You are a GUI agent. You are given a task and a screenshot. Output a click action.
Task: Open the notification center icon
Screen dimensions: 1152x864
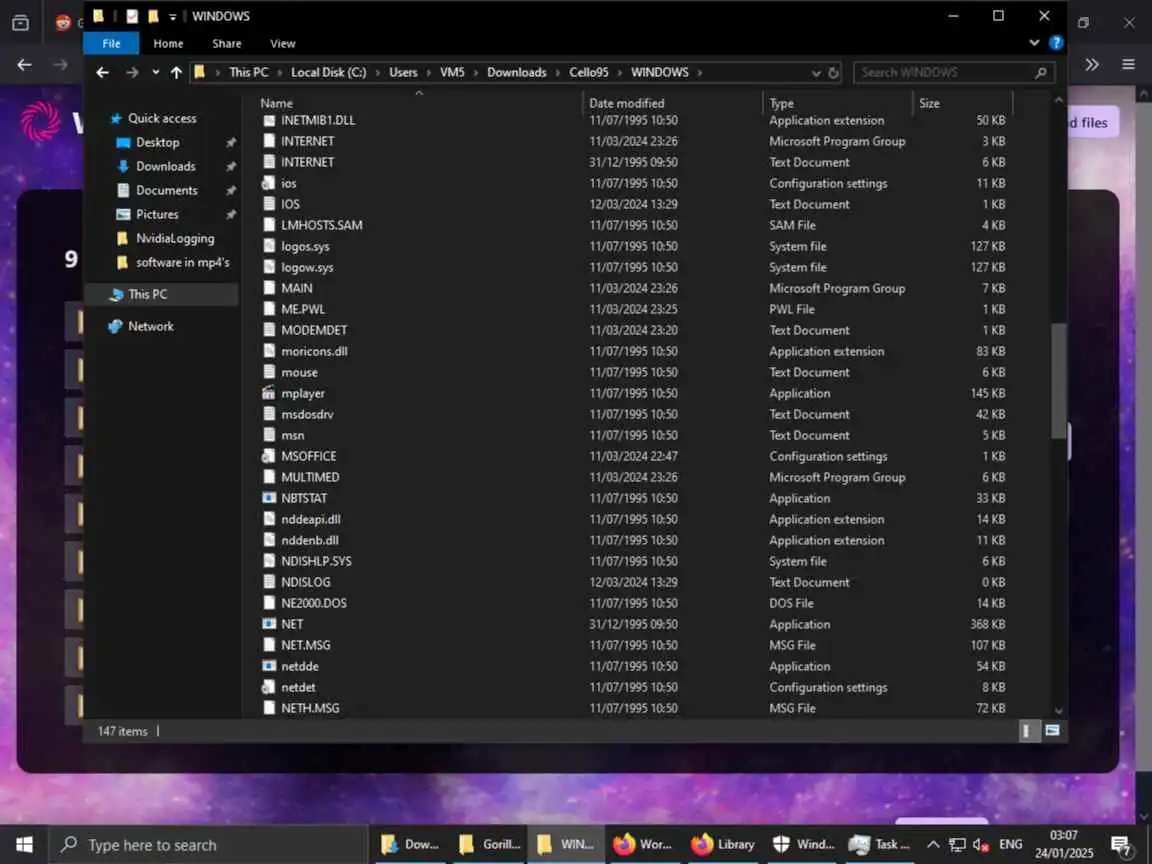click(x=1121, y=845)
